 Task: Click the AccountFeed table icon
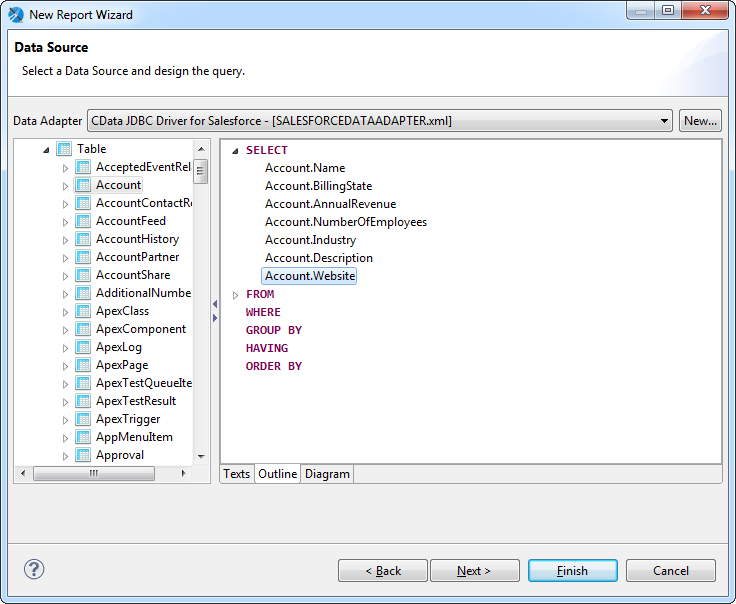coord(83,221)
